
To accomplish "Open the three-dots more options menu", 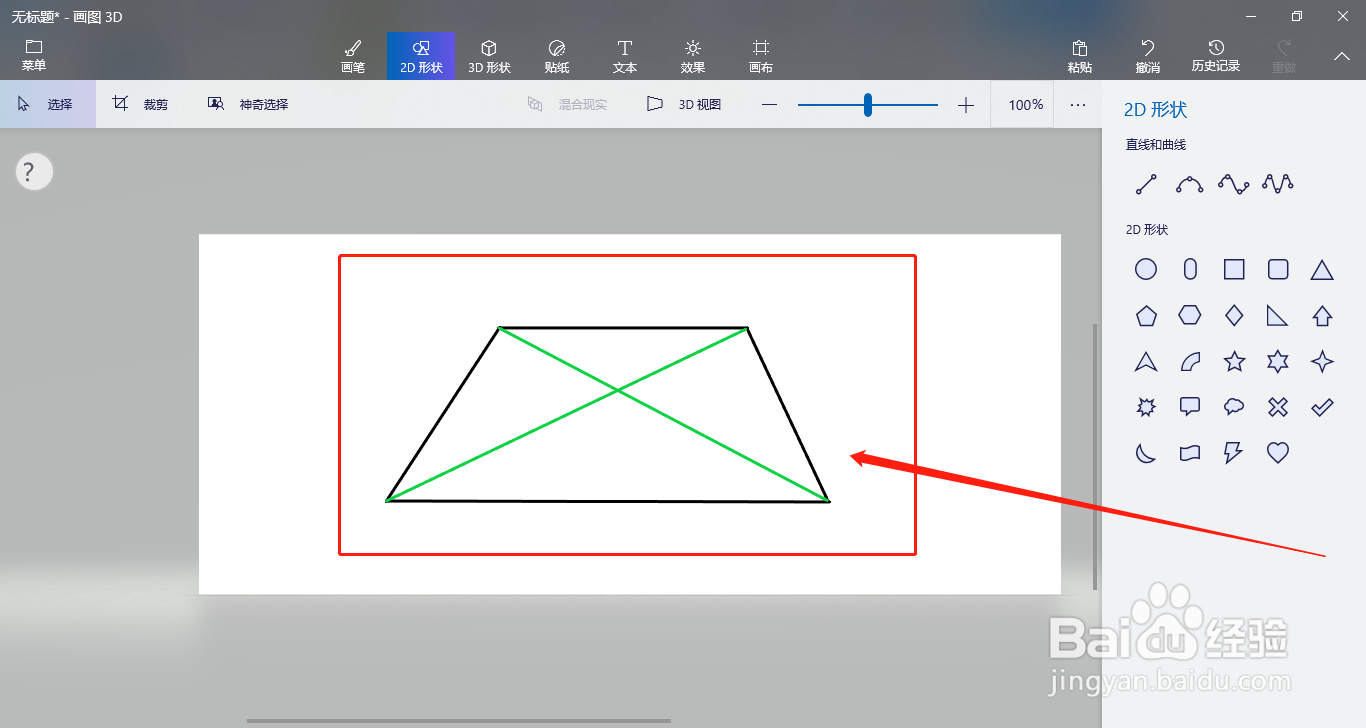I will [x=1078, y=104].
